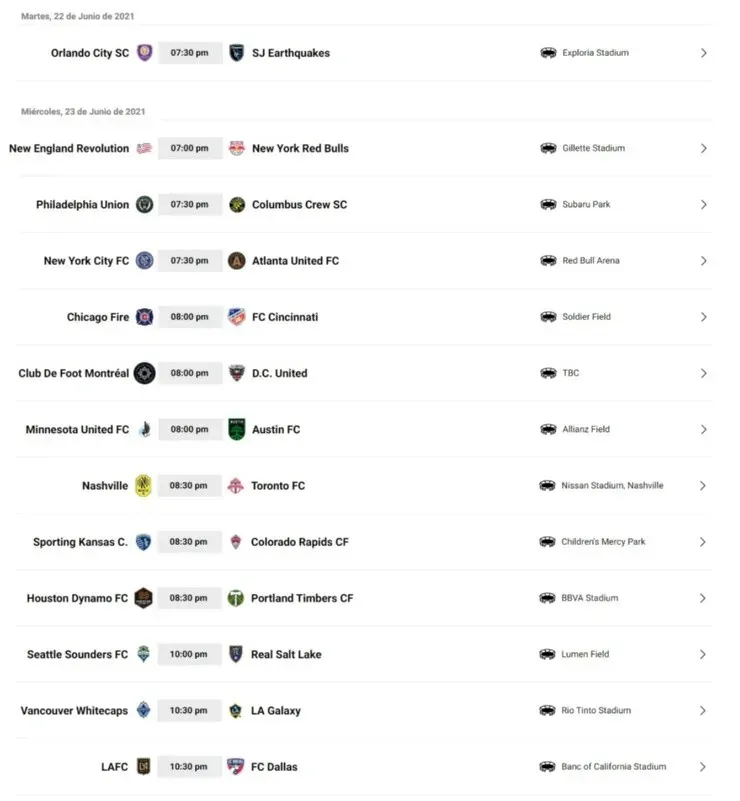This screenshot has height=801, width=740.
Task: Open the LA Galaxy team link
Action: pos(276,711)
